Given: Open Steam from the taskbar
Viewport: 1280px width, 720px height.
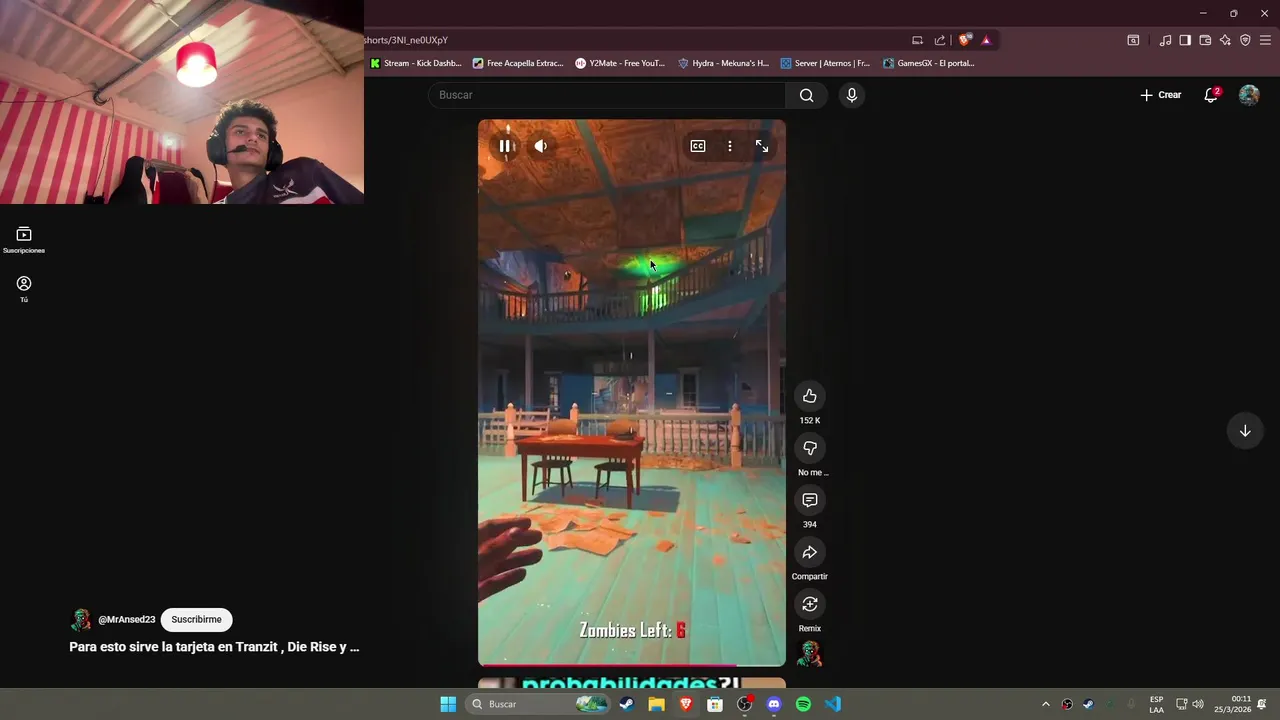Looking at the screenshot, I should click(626, 704).
